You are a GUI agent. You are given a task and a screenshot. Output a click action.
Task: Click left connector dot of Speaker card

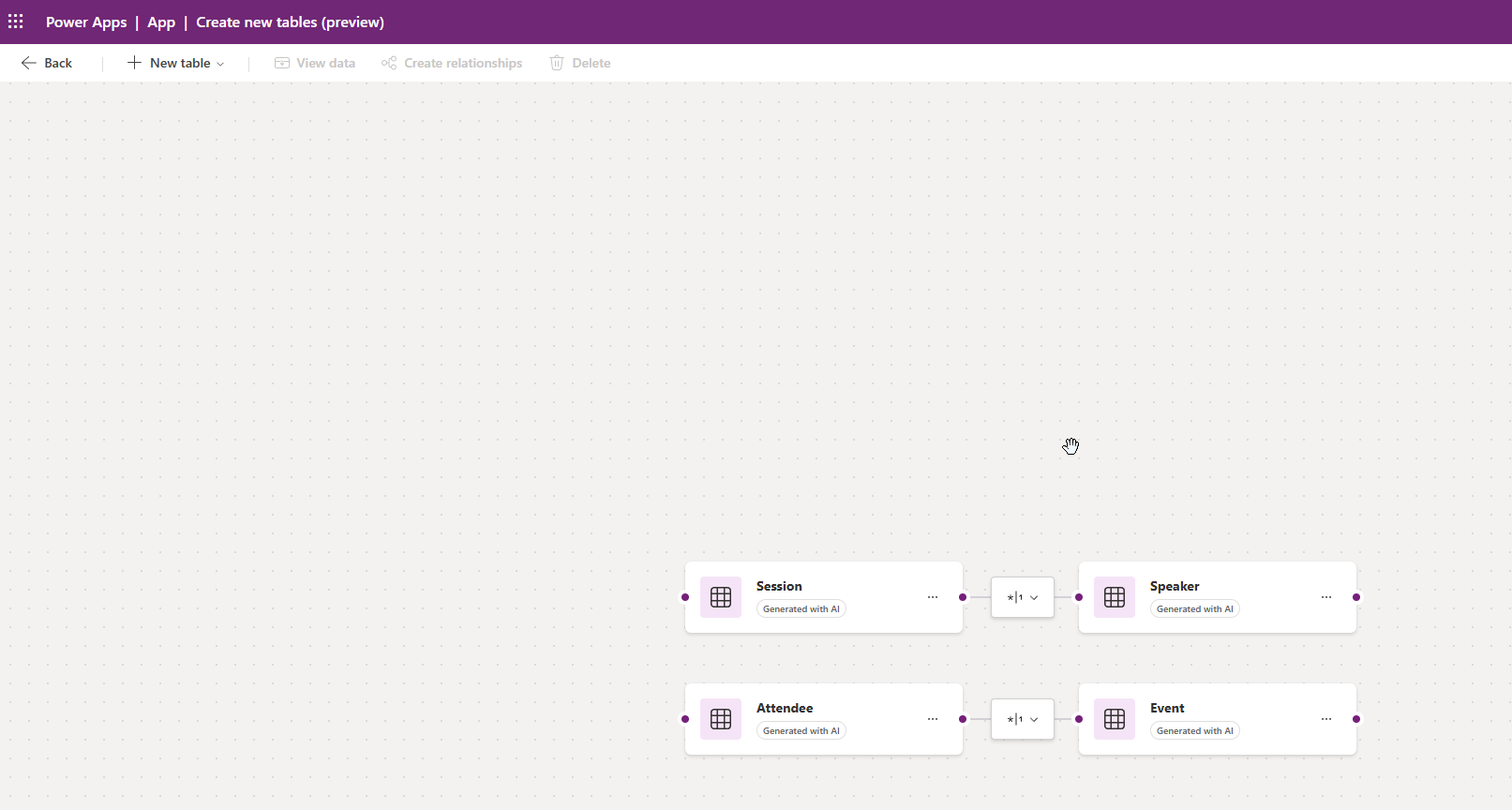pyautogui.click(x=1079, y=597)
